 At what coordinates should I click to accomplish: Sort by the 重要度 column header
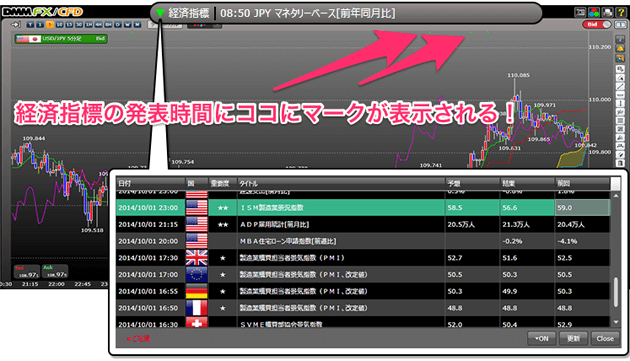click(222, 183)
